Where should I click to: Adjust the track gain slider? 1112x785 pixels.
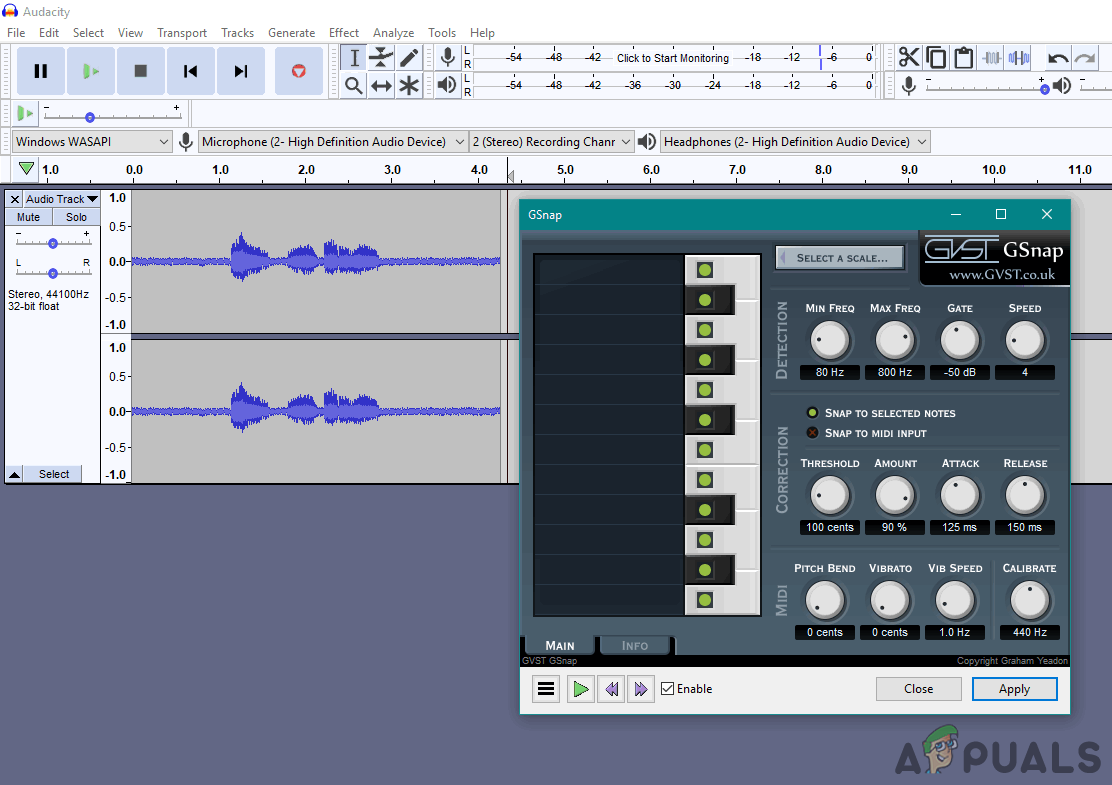click(x=53, y=243)
